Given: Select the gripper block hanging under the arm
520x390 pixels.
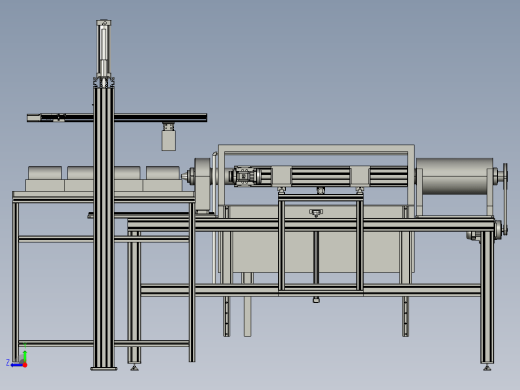Looking at the screenshot, I should (169, 140).
